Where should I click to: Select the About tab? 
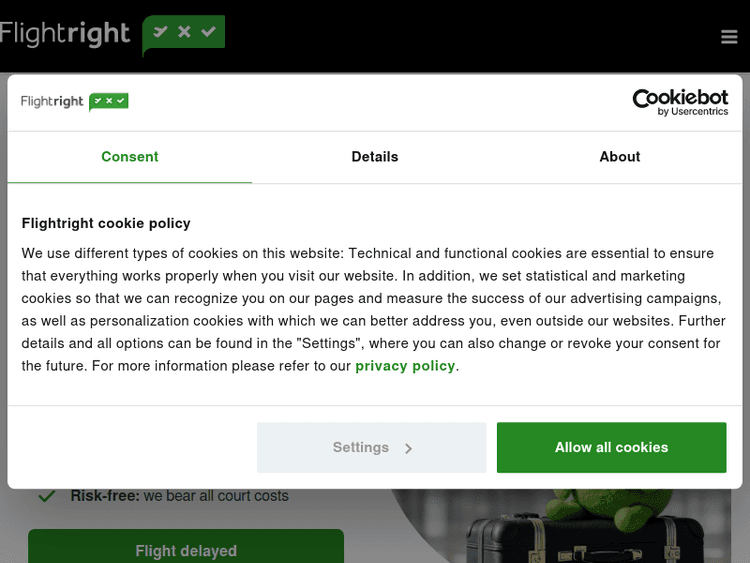coord(620,157)
